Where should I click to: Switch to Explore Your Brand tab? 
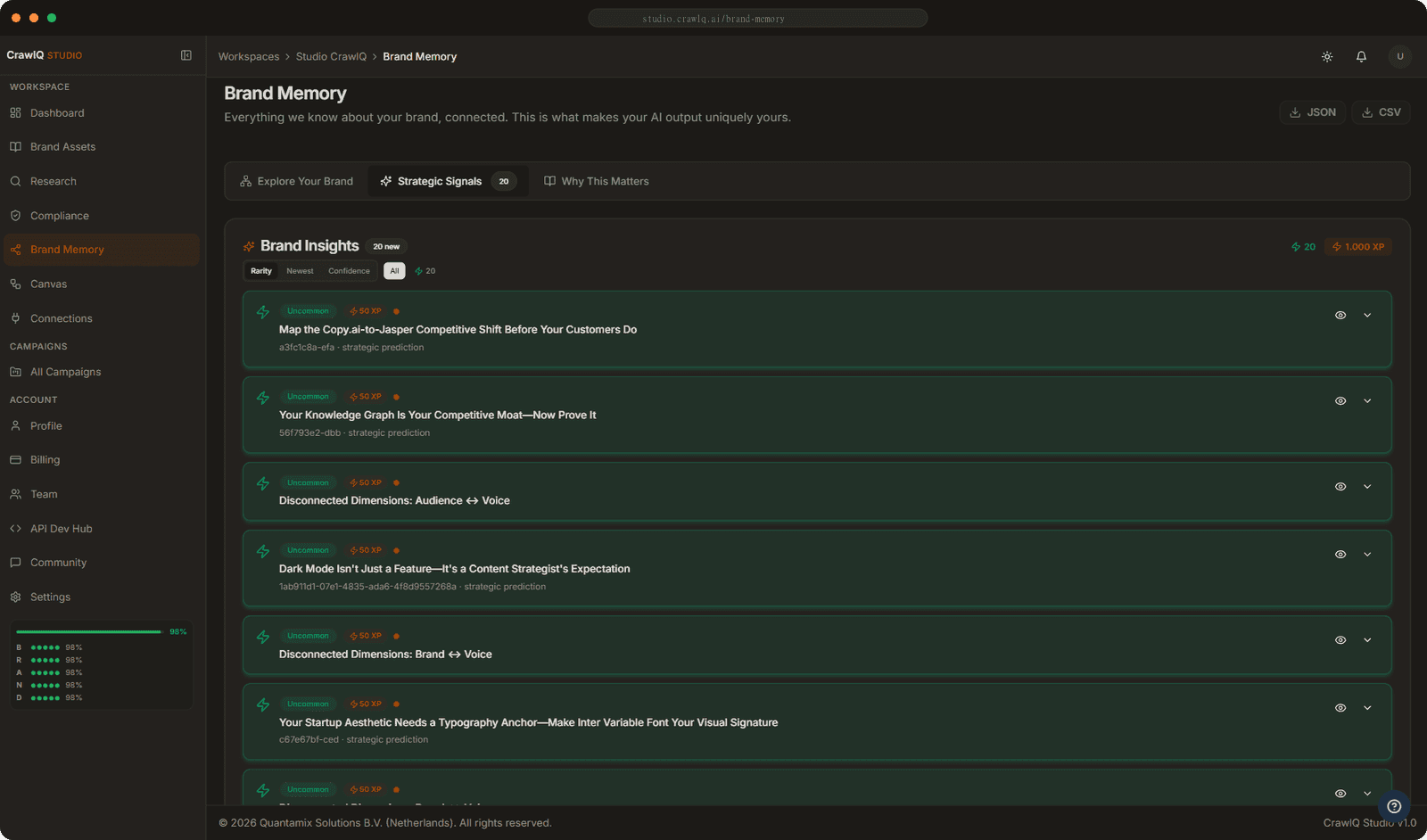click(x=296, y=181)
